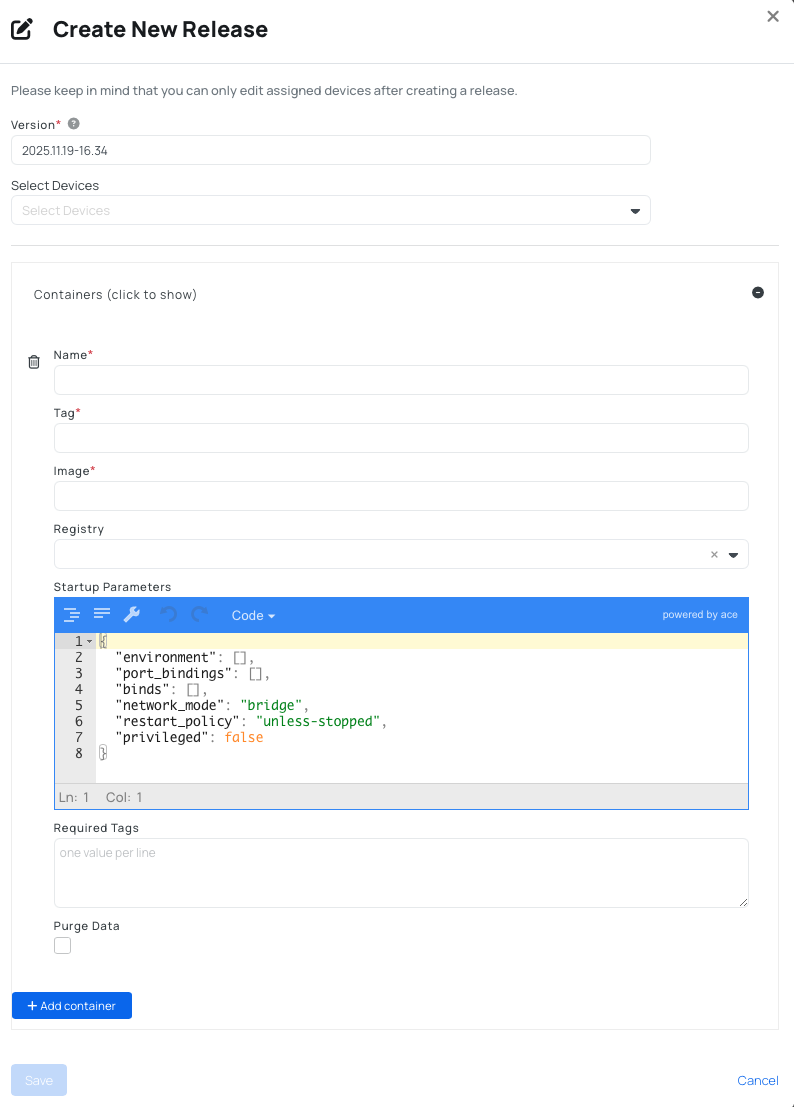The height and width of the screenshot is (1107, 794).
Task: Enable the Purge Data checkbox
Action: [62, 945]
